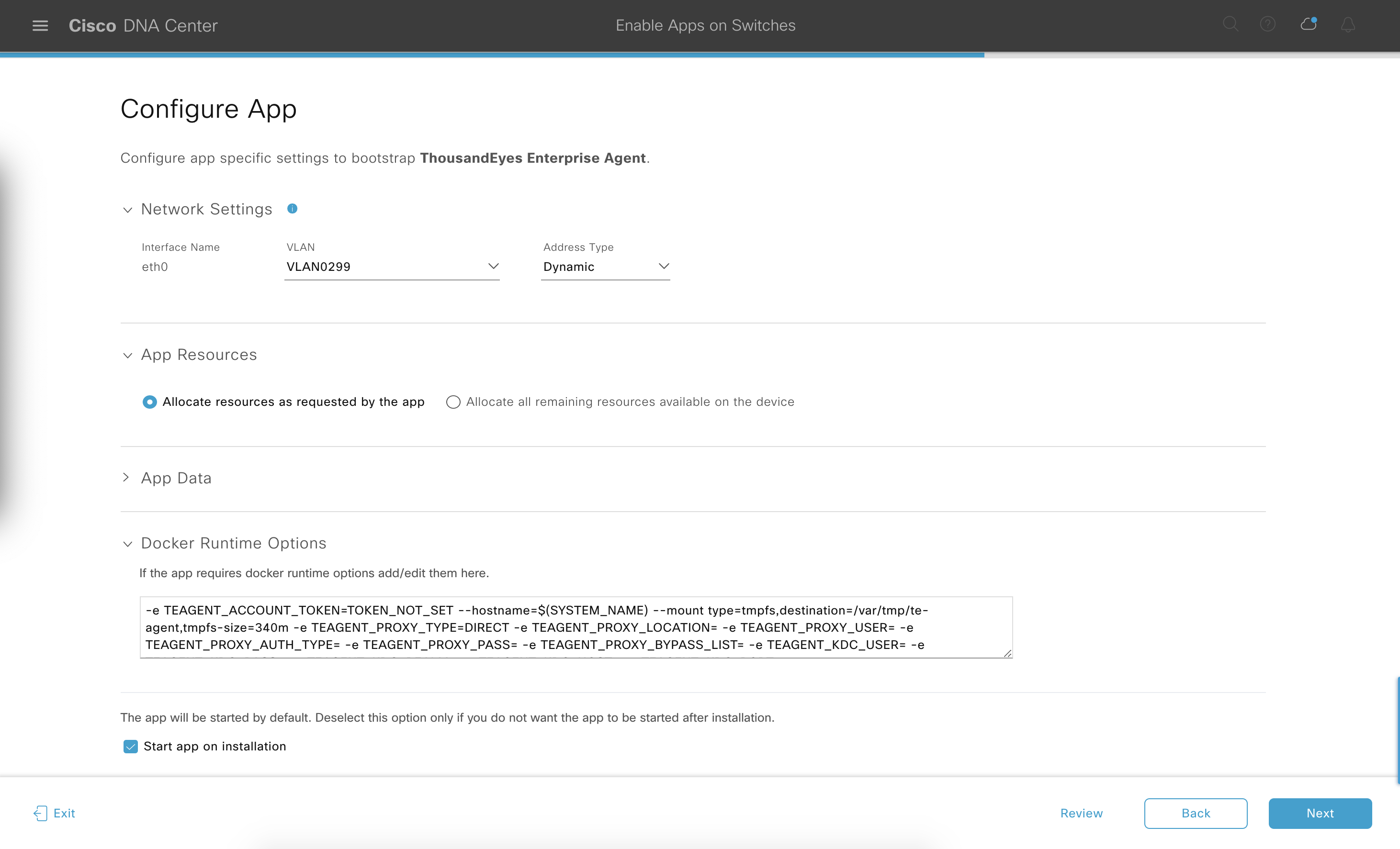Select Allocate resources as requested radio
The width and height of the screenshot is (1400, 849).
click(x=149, y=402)
